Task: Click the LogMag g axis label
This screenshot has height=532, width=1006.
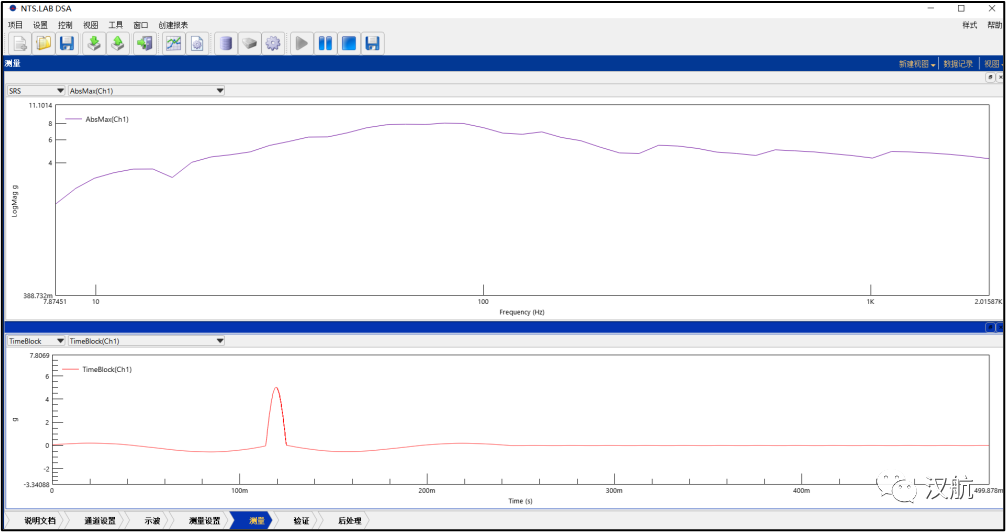Action: pyautogui.click(x=15, y=202)
